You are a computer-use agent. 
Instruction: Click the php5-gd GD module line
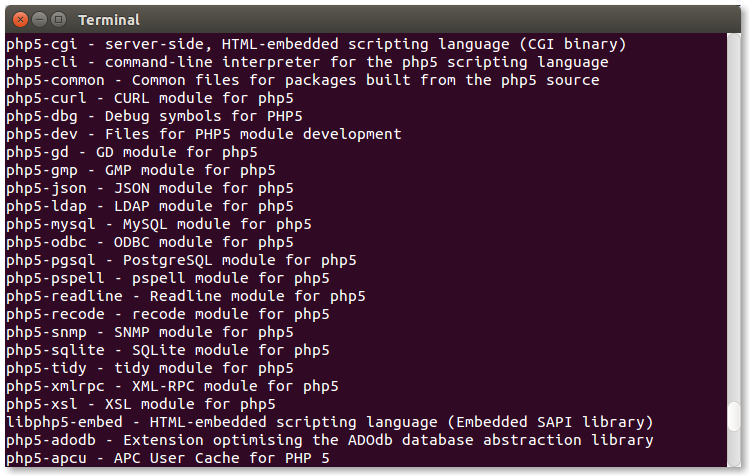[131, 152]
